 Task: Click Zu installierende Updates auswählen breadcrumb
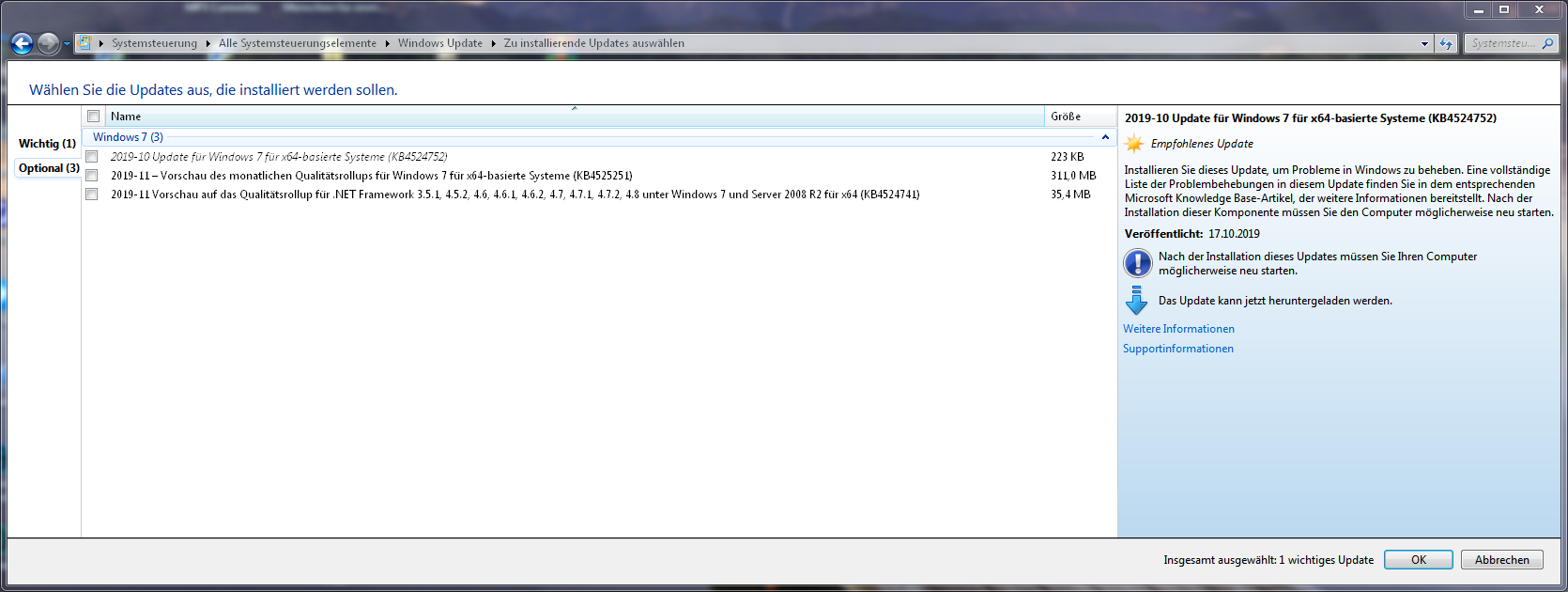pos(594,43)
